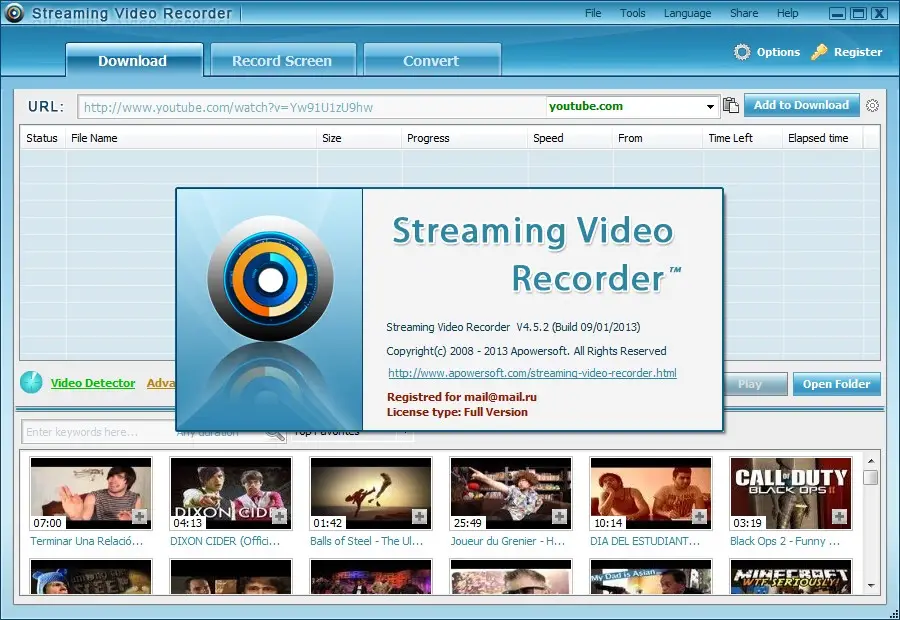This screenshot has height=620, width=900.
Task: Click the large lens logo in About dialog
Action: [x=270, y=279]
